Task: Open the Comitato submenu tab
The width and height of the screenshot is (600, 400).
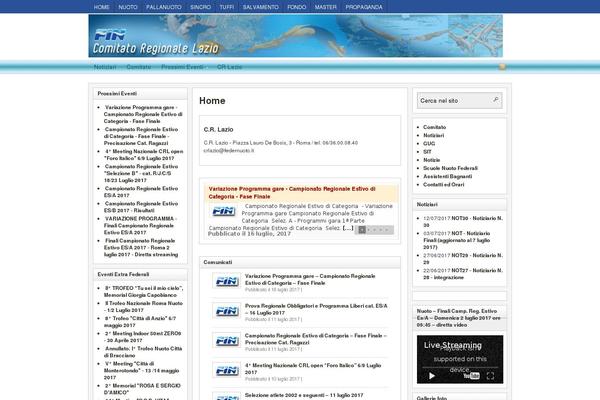Action: coord(139,67)
